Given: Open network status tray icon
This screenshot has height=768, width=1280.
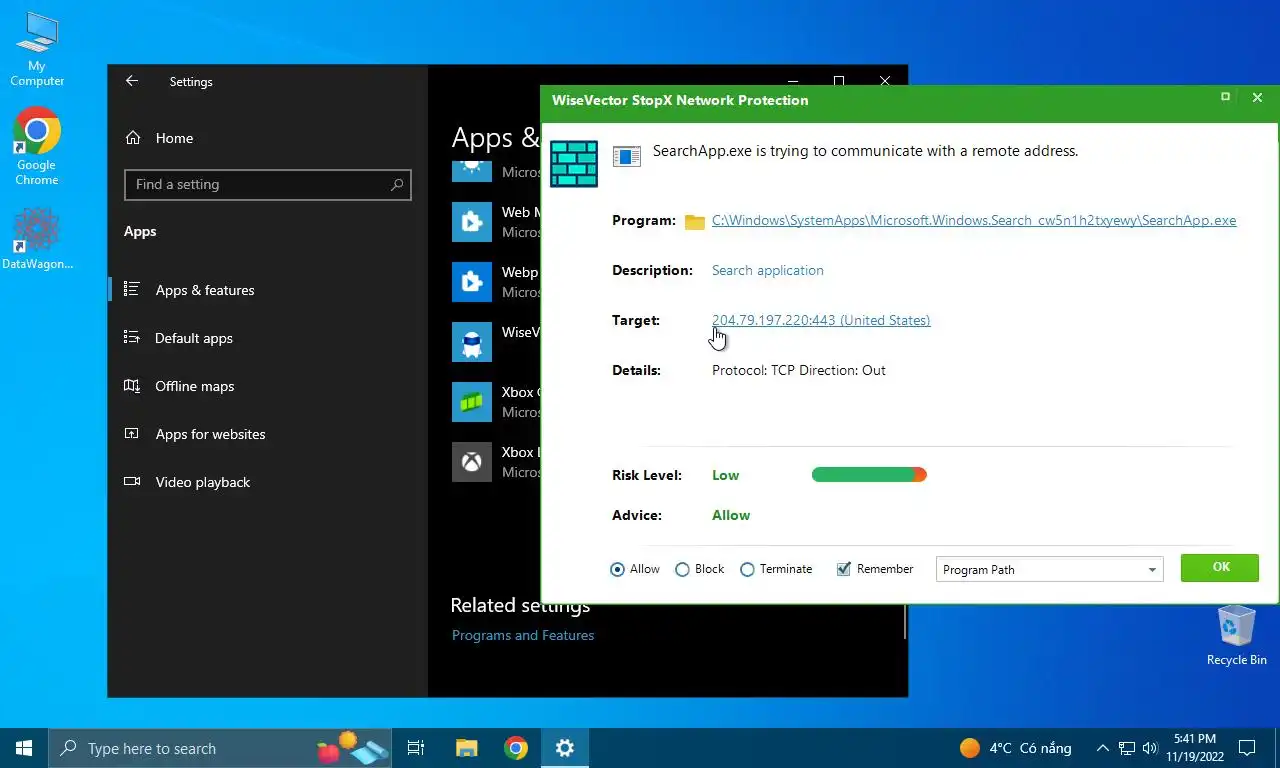Looking at the screenshot, I should click(1127, 748).
